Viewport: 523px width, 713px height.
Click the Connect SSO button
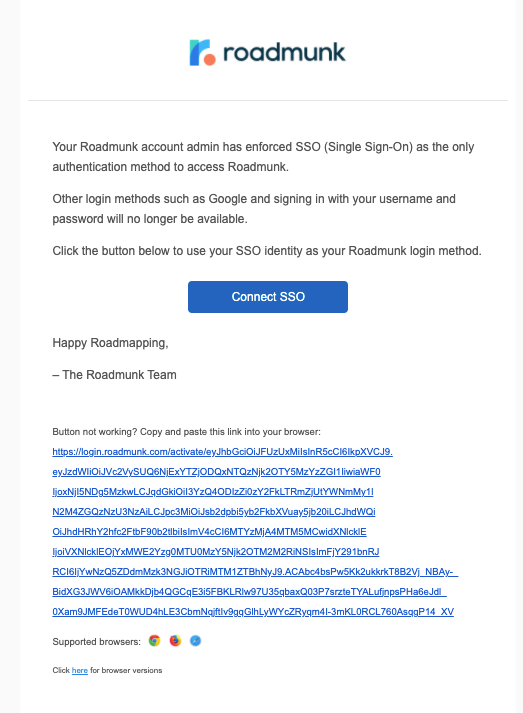point(268,297)
